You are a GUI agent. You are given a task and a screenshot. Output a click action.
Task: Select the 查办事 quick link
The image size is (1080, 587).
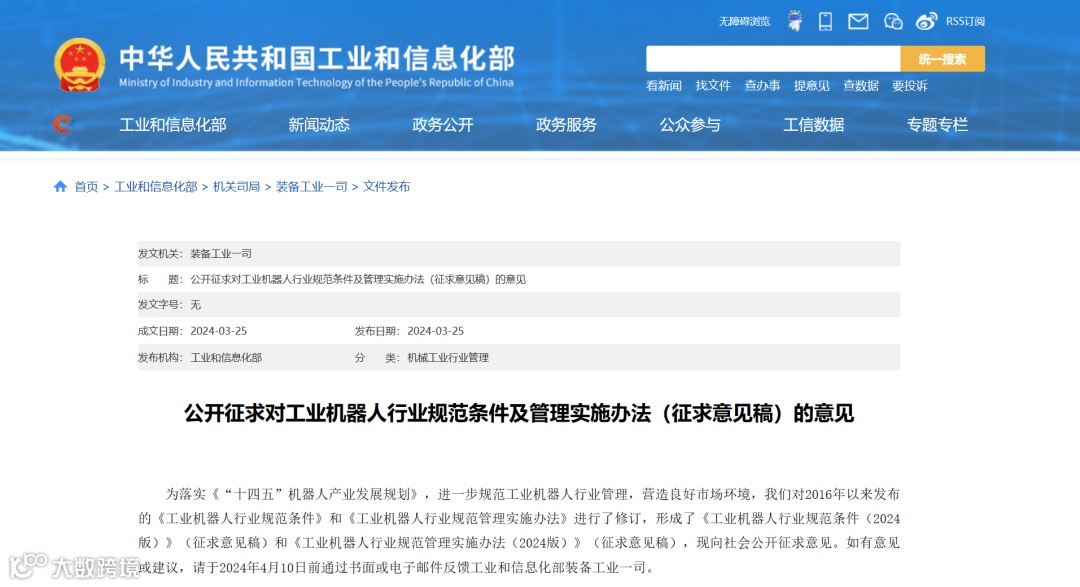click(762, 85)
